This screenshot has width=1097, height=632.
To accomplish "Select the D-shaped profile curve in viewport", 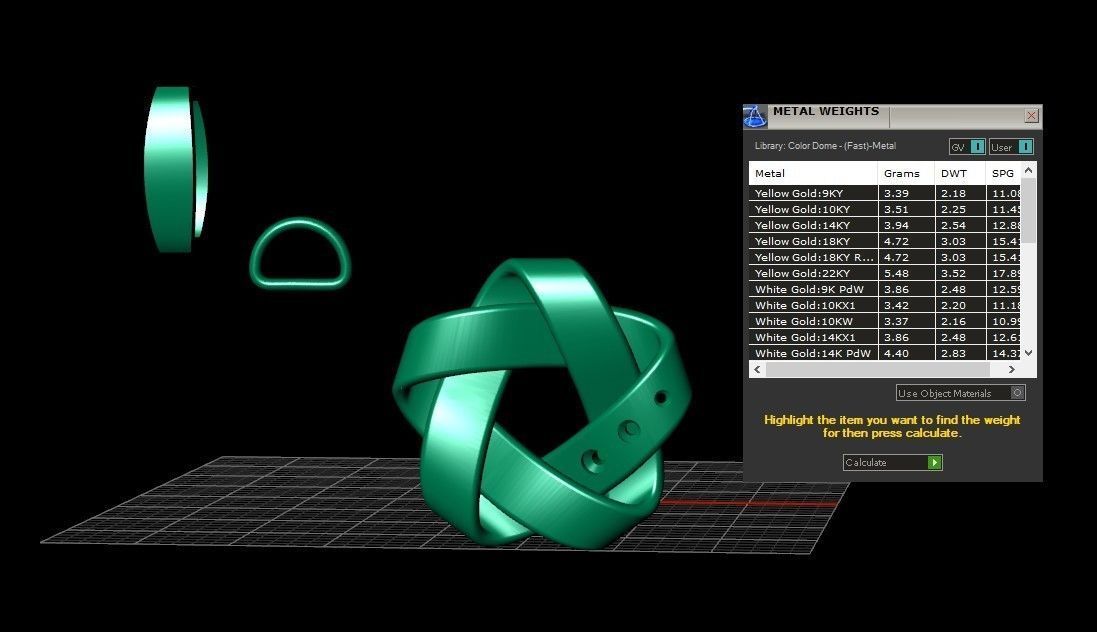I will 299,253.
